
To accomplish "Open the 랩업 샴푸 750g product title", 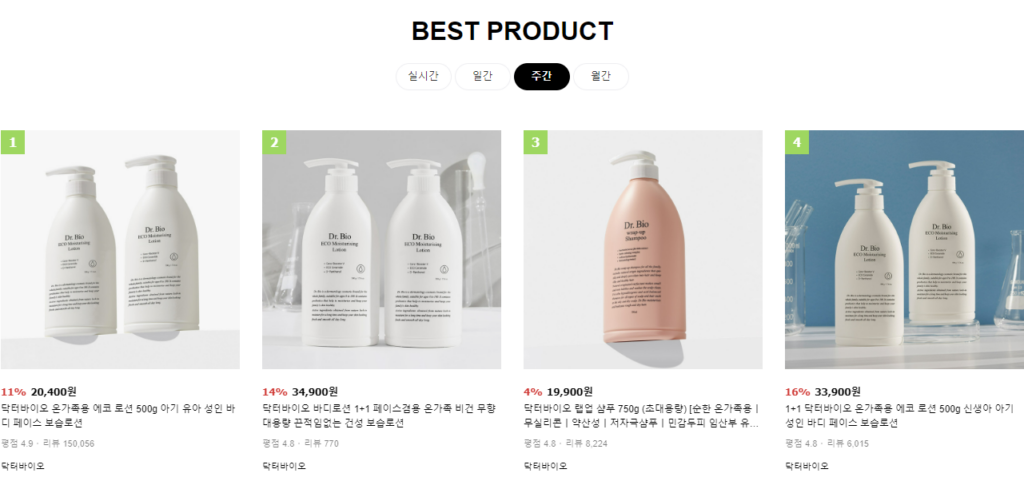I will (x=642, y=416).
